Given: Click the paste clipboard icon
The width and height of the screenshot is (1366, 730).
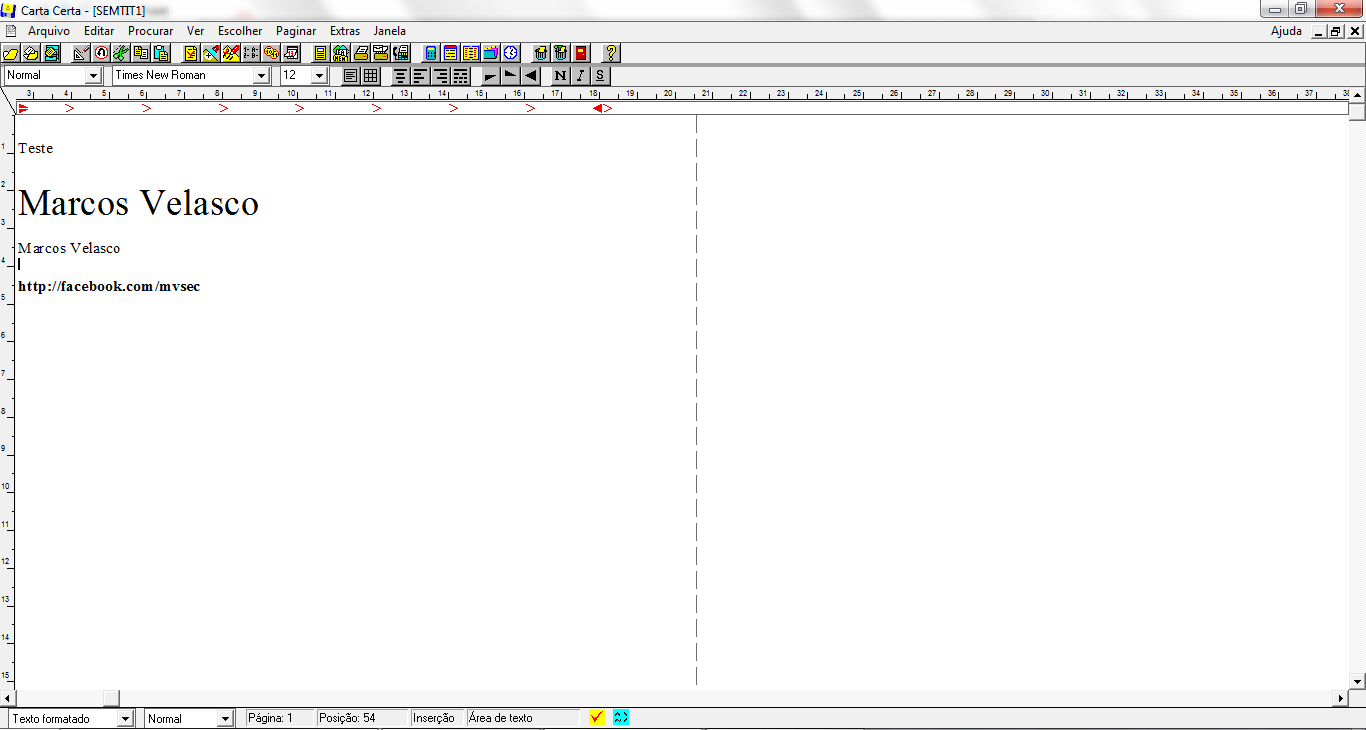Looking at the screenshot, I should coord(160,53).
